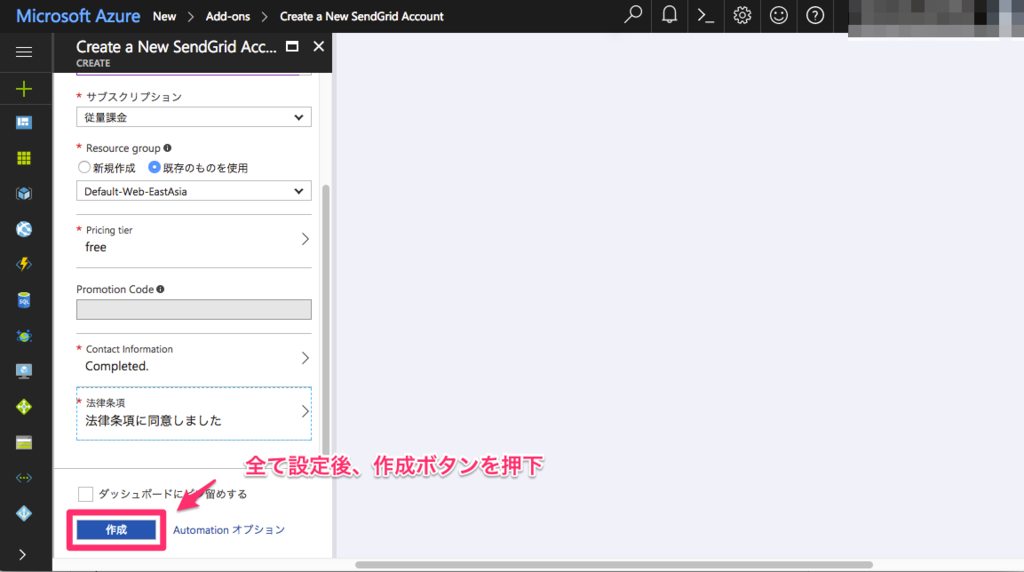Expand sidebar with More services chevron

23,555
